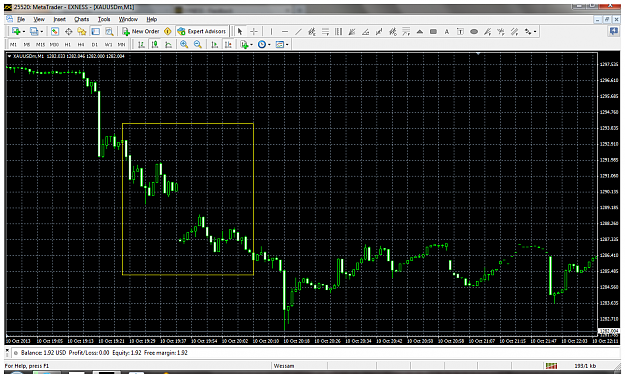Open the Strategy Tester magnifier icon
625x374 pixels.
pyautogui.click(x=109, y=31)
